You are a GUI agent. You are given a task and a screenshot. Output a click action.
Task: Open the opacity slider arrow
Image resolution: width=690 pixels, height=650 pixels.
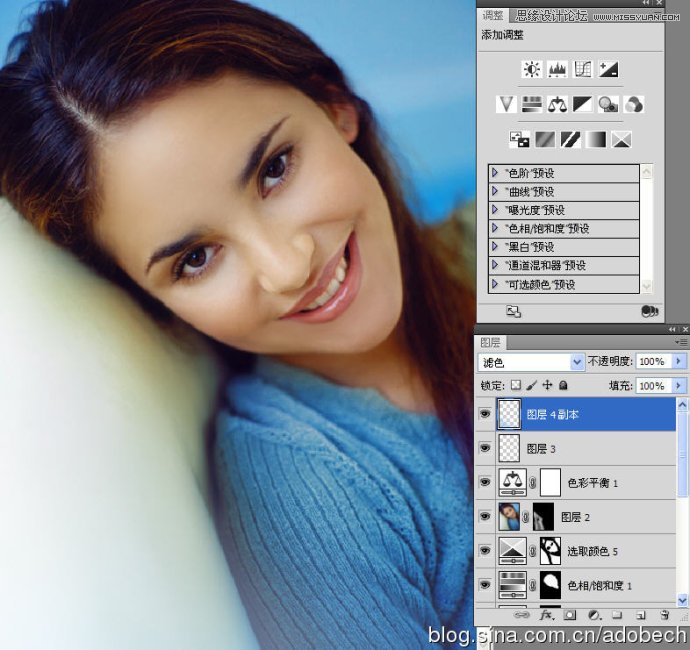(678, 362)
